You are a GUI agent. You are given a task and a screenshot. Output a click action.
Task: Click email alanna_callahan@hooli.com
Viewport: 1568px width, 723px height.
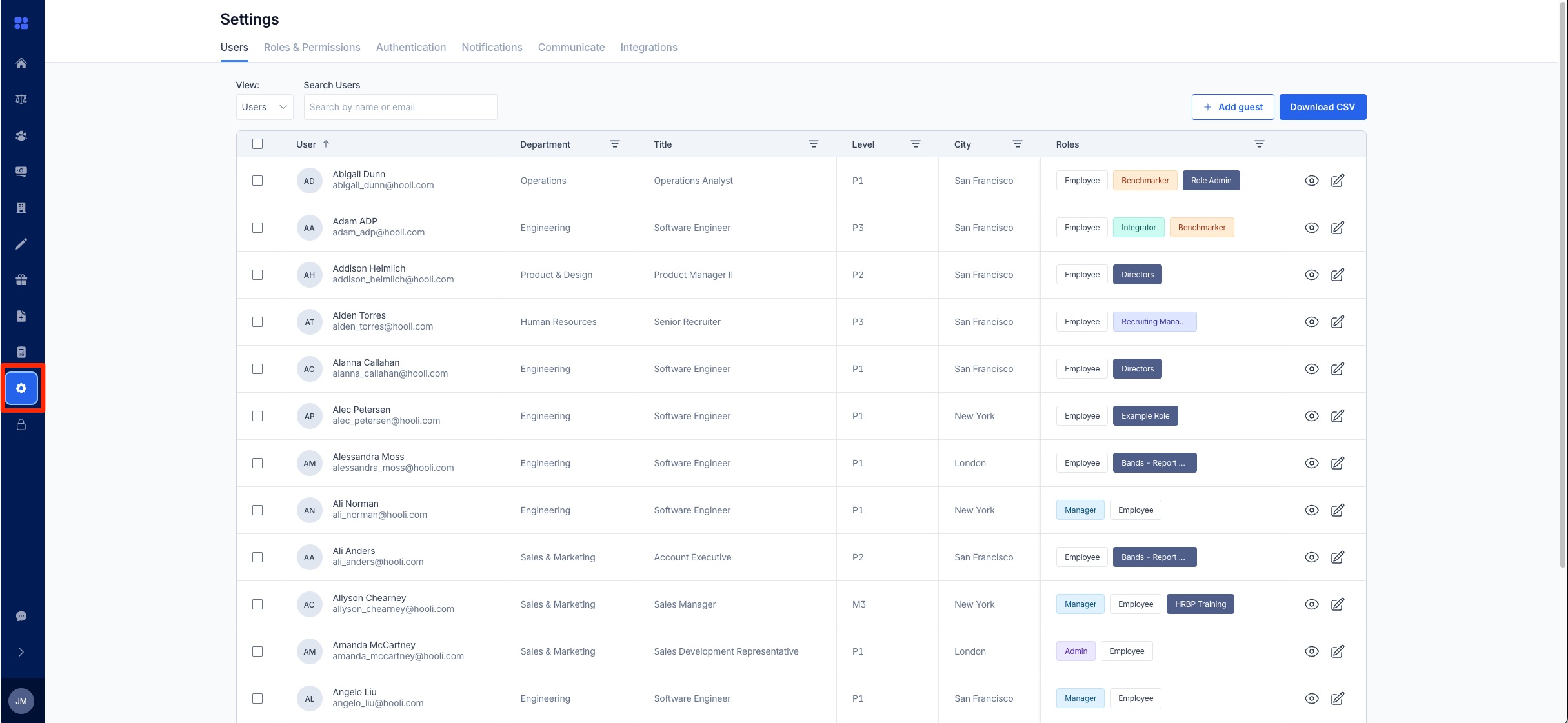point(390,373)
